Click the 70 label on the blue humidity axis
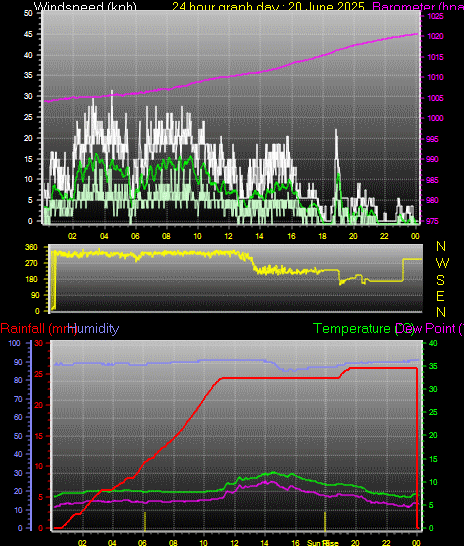 point(18,399)
